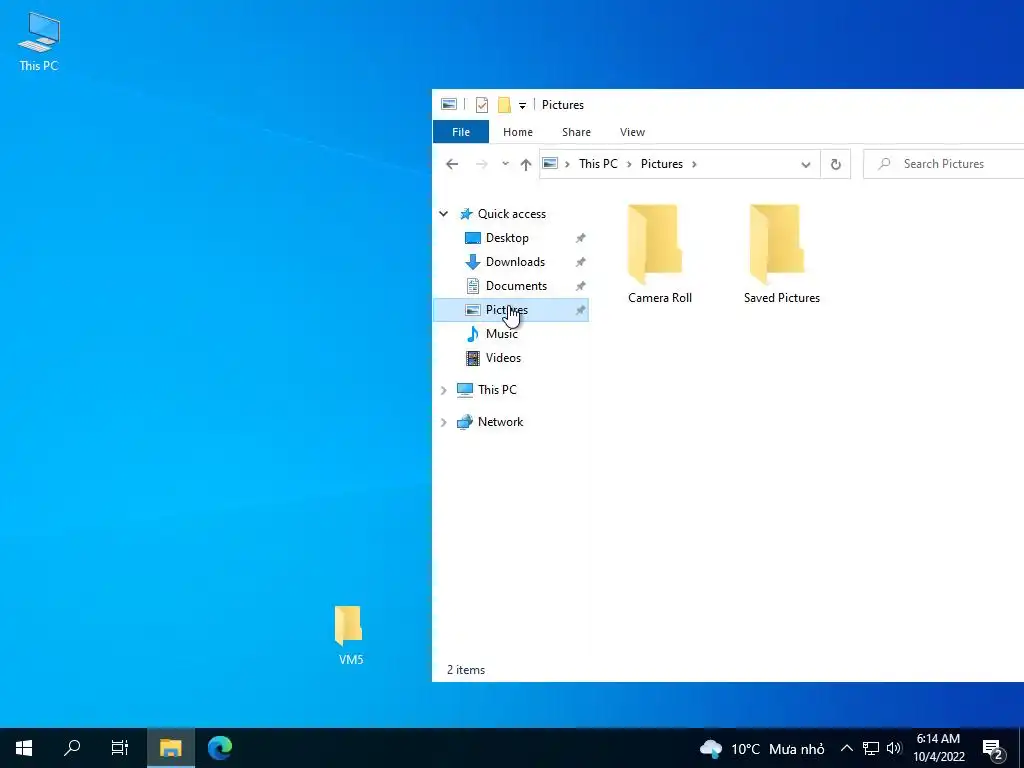Select Documents in Quick access
The height and width of the screenshot is (768, 1024).
tap(516, 286)
